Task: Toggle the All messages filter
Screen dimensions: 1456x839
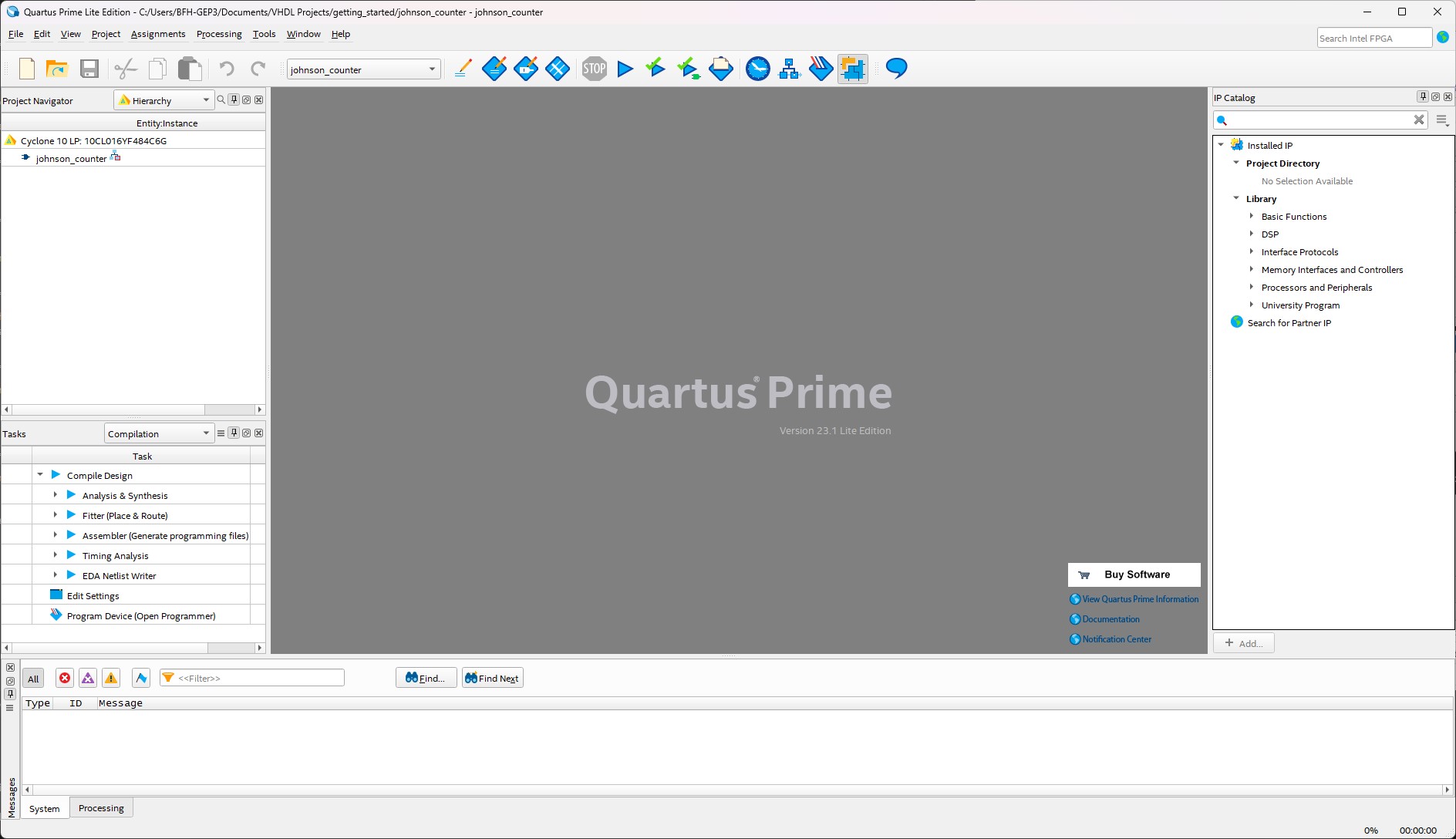Action: click(33, 679)
